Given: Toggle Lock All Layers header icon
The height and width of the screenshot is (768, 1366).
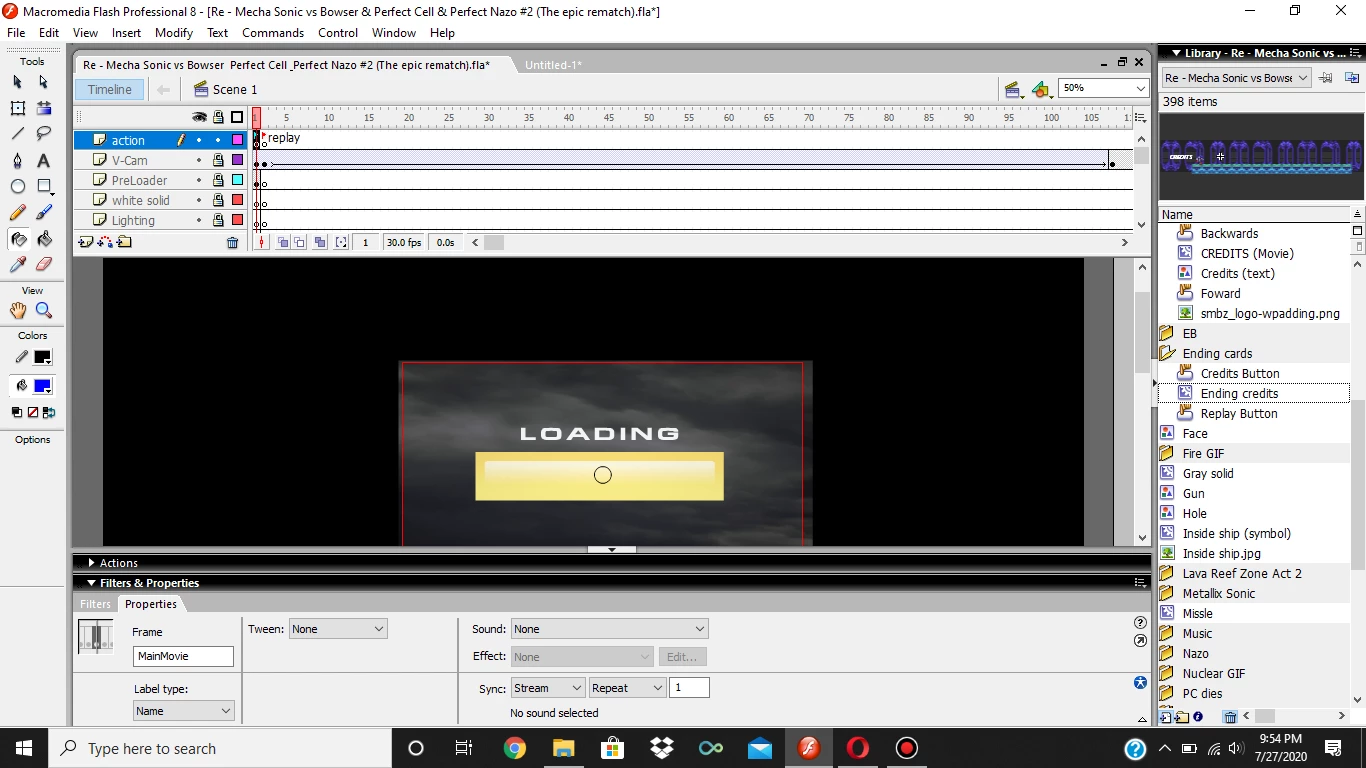Looking at the screenshot, I should point(218,117).
